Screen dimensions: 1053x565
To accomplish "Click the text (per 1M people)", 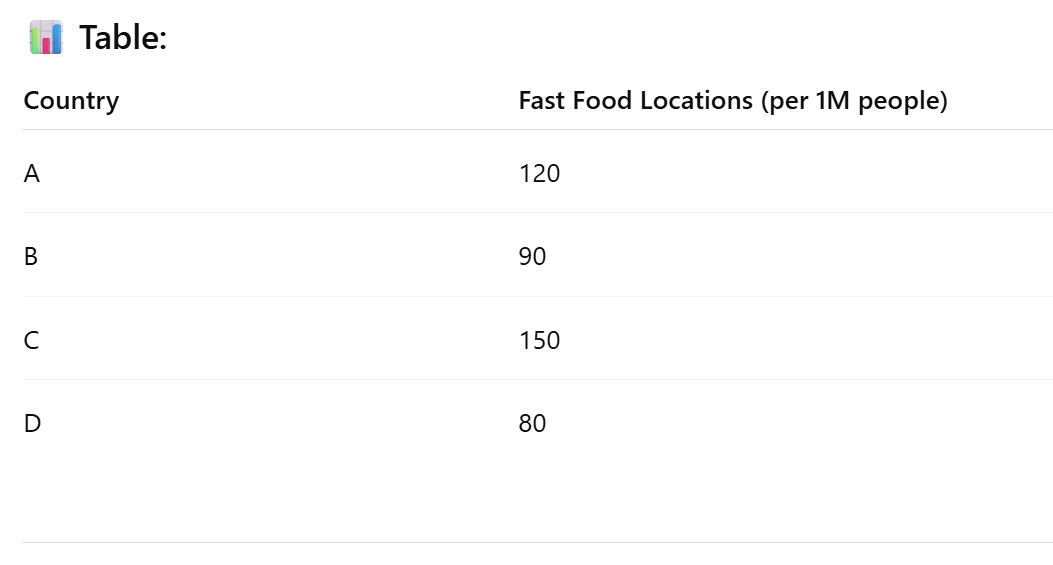I will 854,101.
